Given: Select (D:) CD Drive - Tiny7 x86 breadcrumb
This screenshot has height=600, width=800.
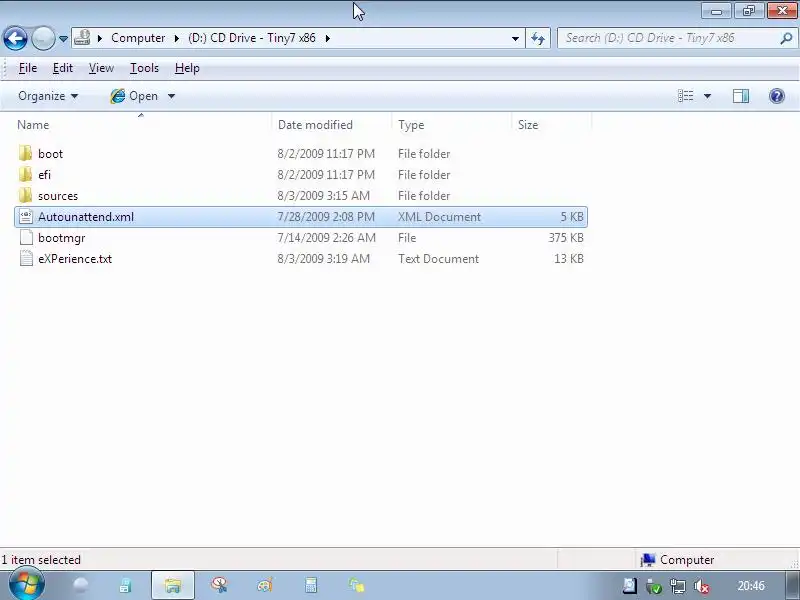Looking at the screenshot, I should click(252, 38).
